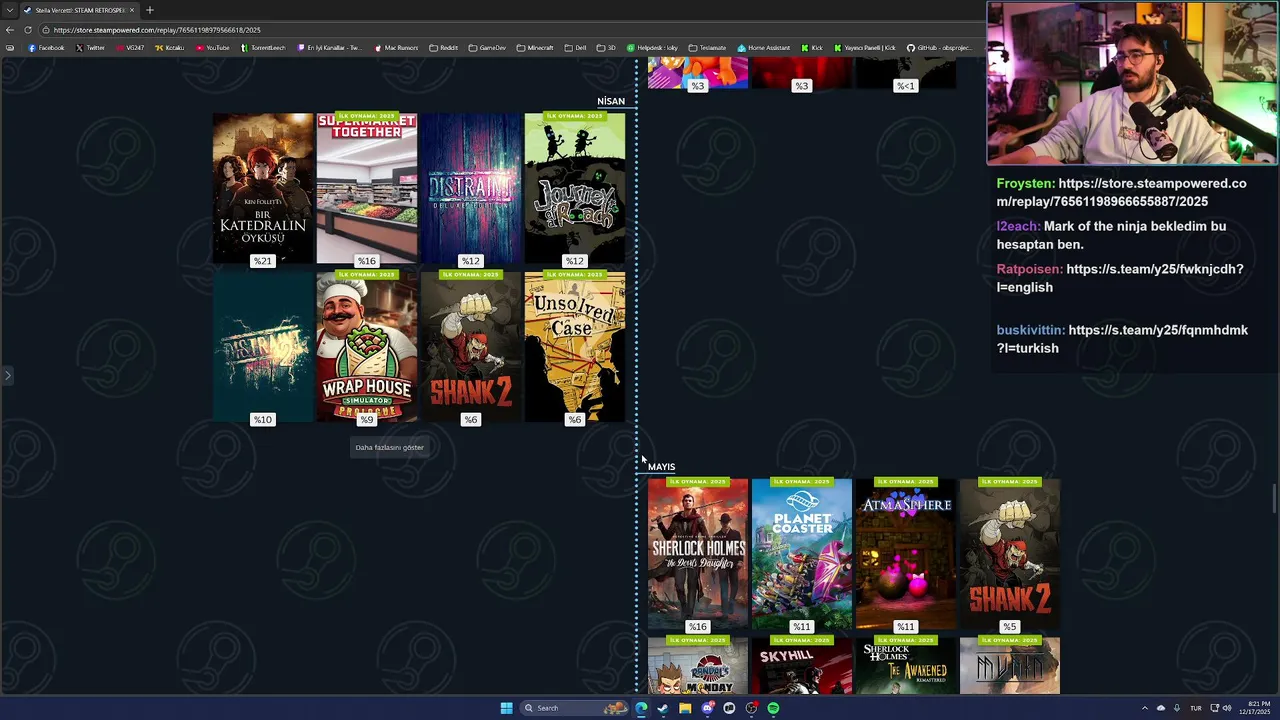Focus the browser address bar URL
Screen dimensions: 1280x720
(157, 30)
